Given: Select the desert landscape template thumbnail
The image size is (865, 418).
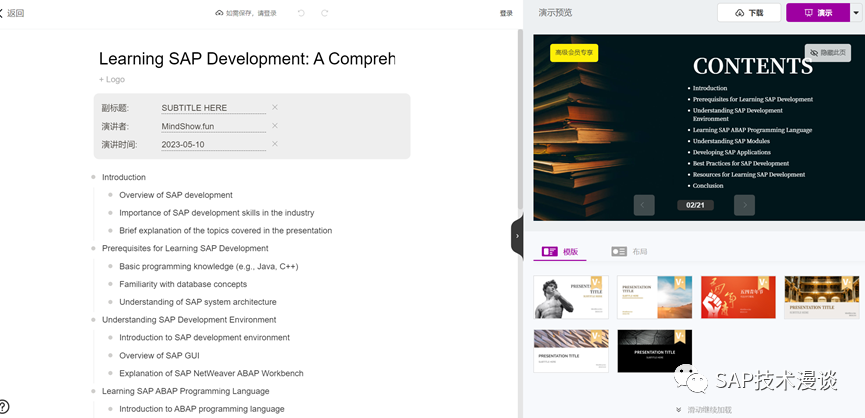Looking at the screenshot, I should (654, 297).
